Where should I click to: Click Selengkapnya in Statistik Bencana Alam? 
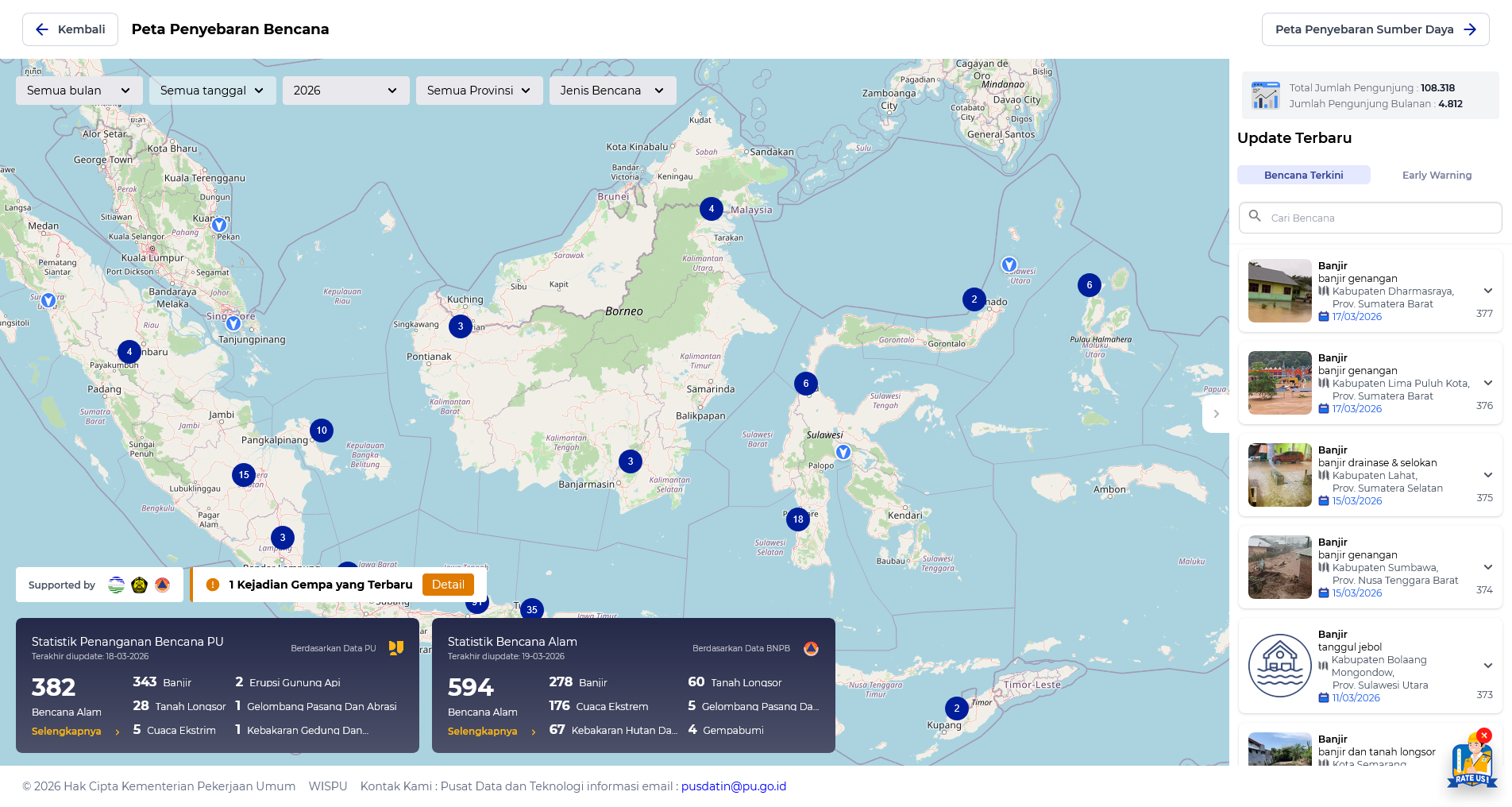[492, 732]
